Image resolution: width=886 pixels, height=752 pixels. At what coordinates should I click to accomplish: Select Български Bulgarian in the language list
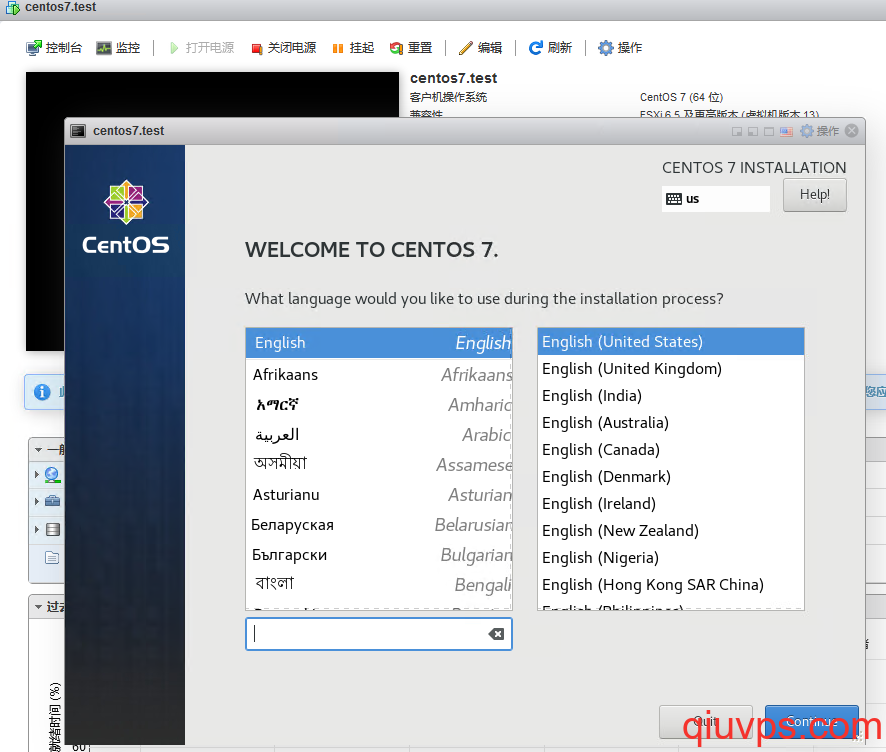(379, 555)
